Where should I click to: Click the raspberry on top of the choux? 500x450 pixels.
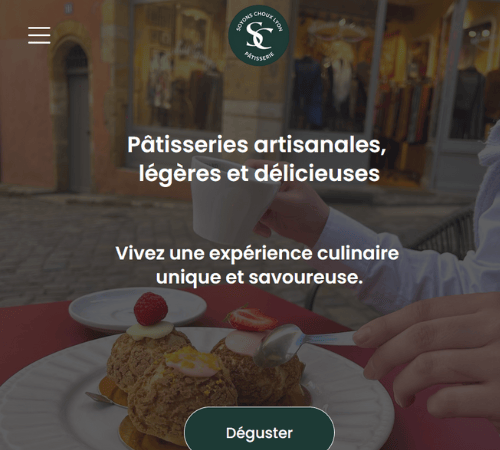click(151, 309)
